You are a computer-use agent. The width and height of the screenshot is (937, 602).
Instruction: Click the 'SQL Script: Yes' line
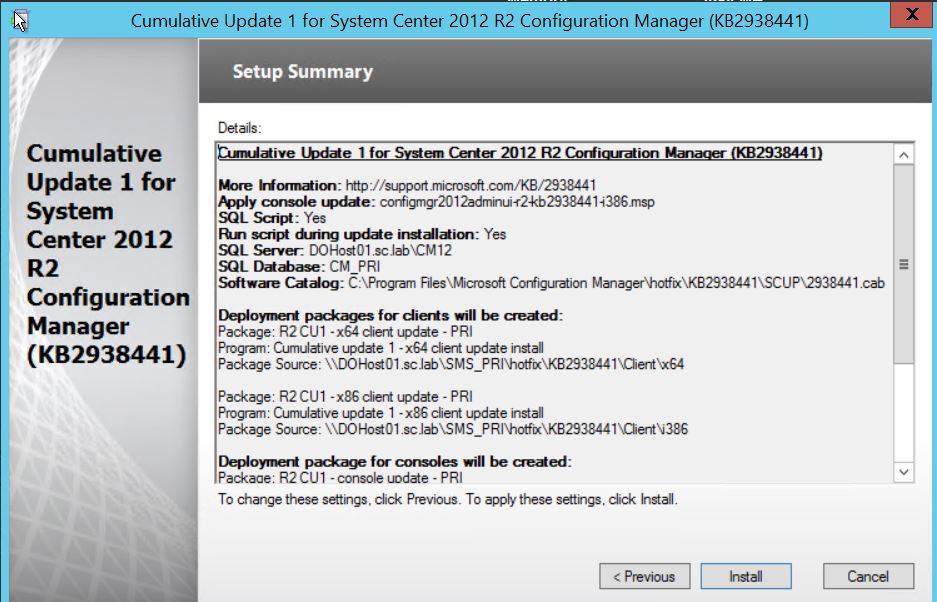tap(272, 218)
